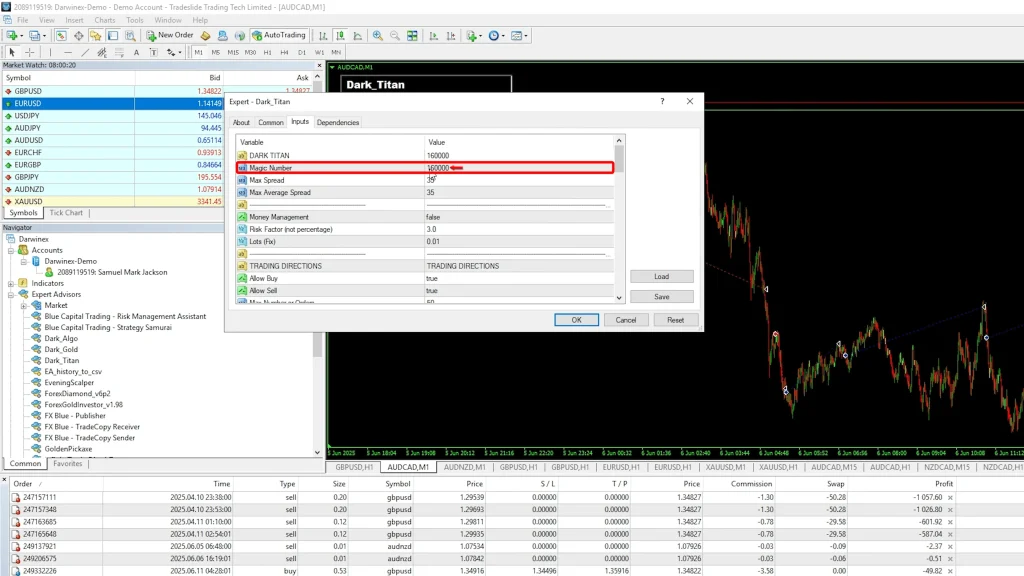The image size is (1024, 576).
Task: Select the Crosshair cursor tool
Action: pos(30,52)
